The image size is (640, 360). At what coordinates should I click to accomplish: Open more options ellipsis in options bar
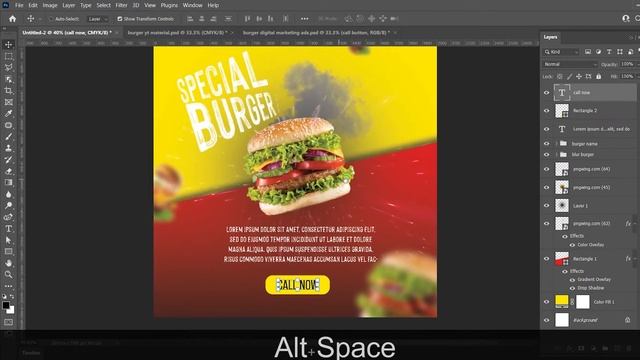304,19
